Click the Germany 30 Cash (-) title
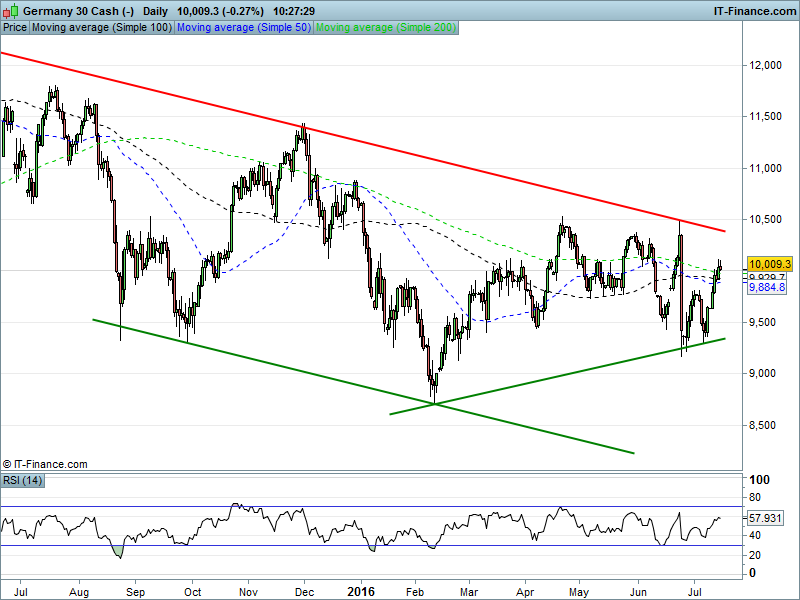This screenshot has height=600, width=800. (x=79, y=11)
